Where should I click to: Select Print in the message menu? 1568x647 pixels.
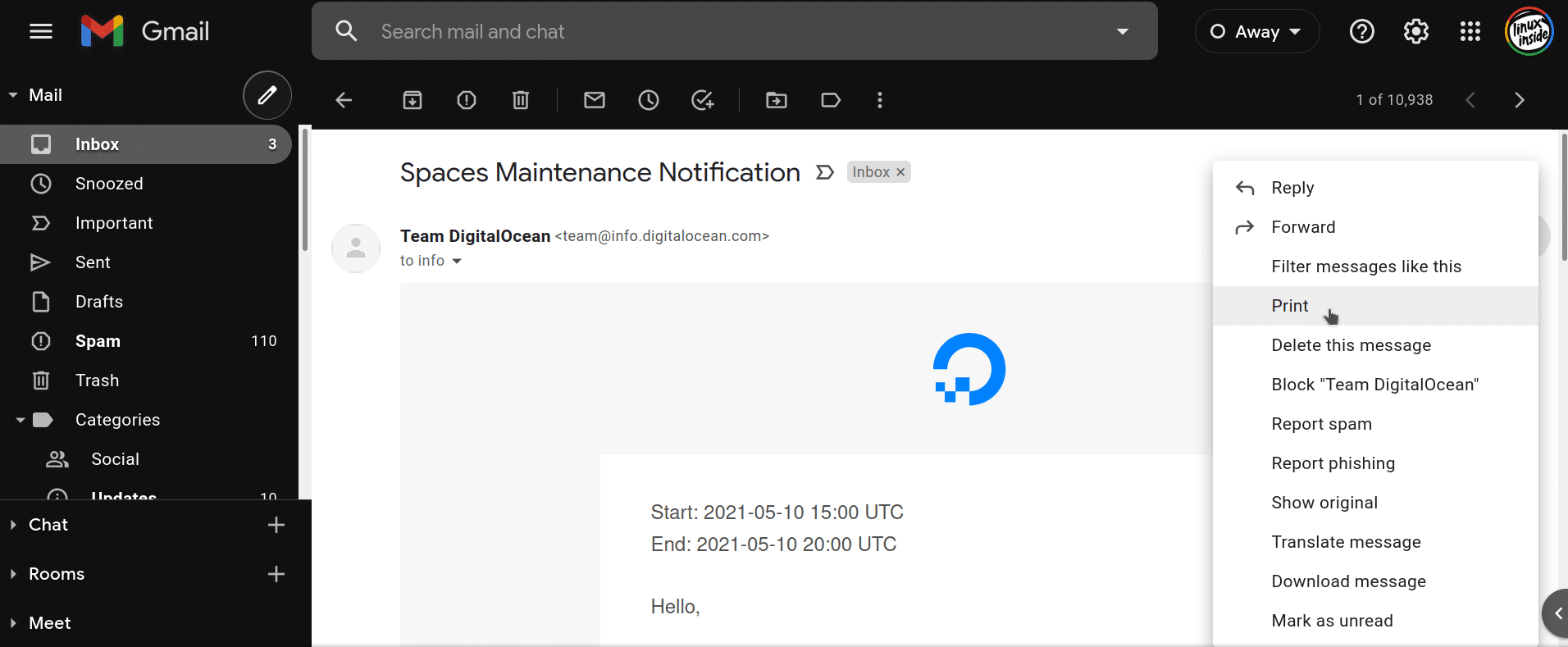tap(1375, 306)
